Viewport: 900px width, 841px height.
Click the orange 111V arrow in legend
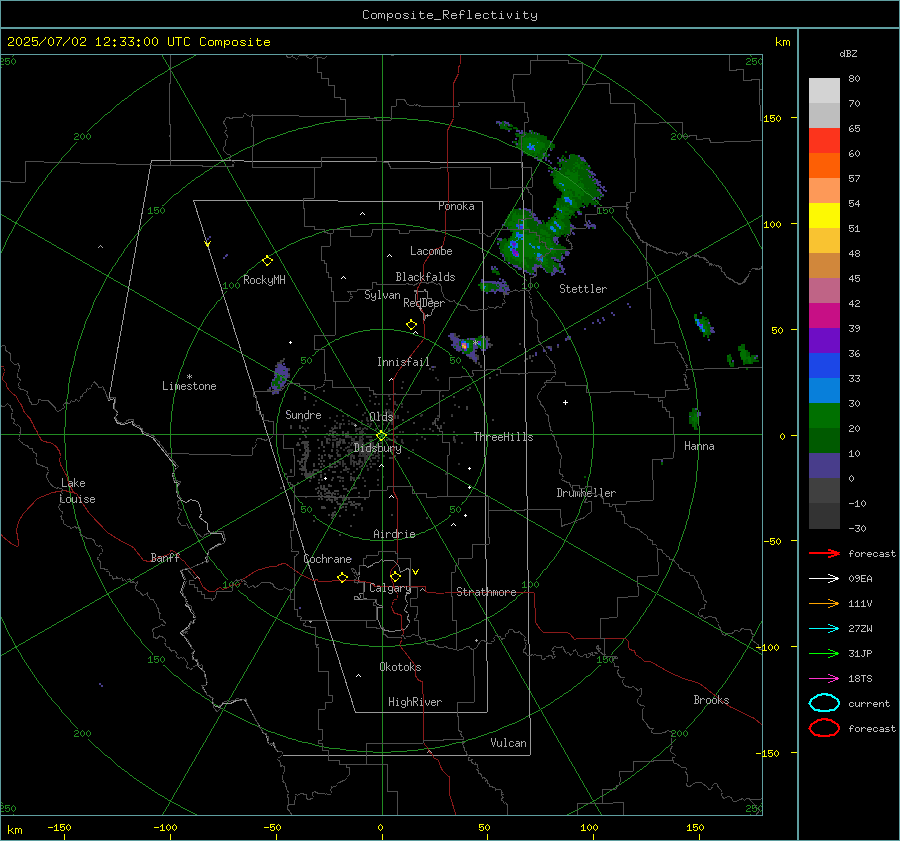pyautogui.click(x=824, y=603)
